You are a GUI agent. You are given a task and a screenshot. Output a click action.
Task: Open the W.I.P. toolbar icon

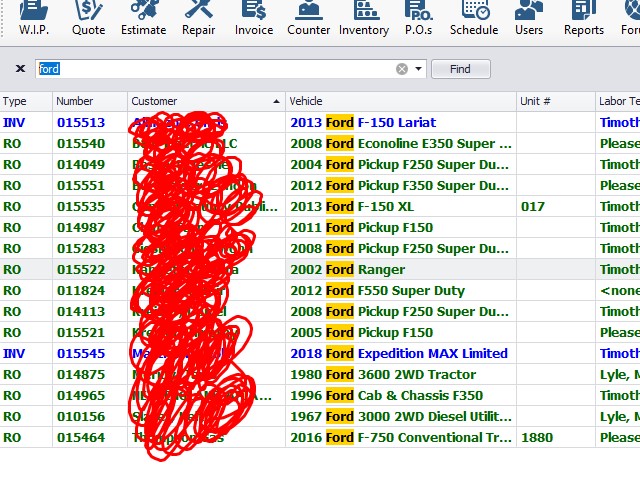coord(34,18)
